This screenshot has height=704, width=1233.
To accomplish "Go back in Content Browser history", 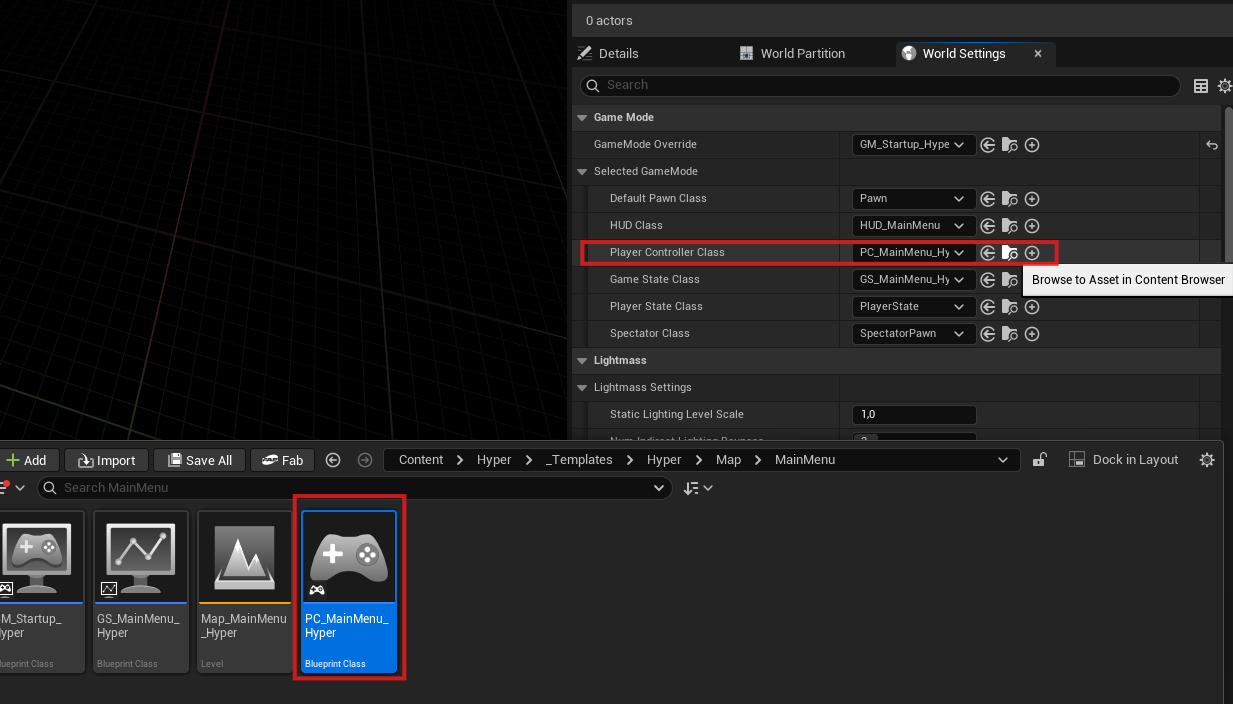I will [334, 460].
